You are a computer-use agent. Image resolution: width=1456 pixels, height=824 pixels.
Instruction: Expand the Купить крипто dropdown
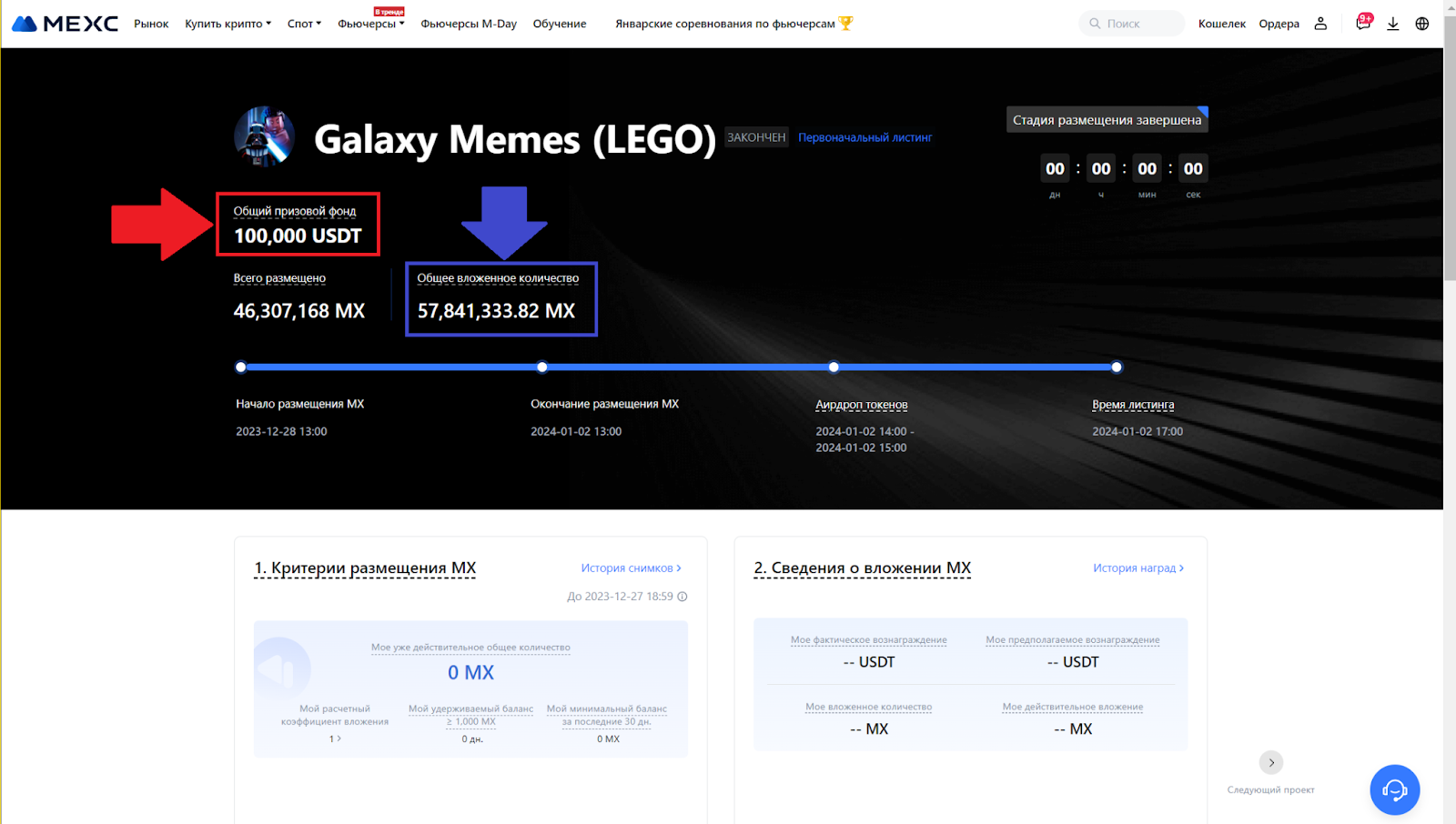(x=228, y=24)
